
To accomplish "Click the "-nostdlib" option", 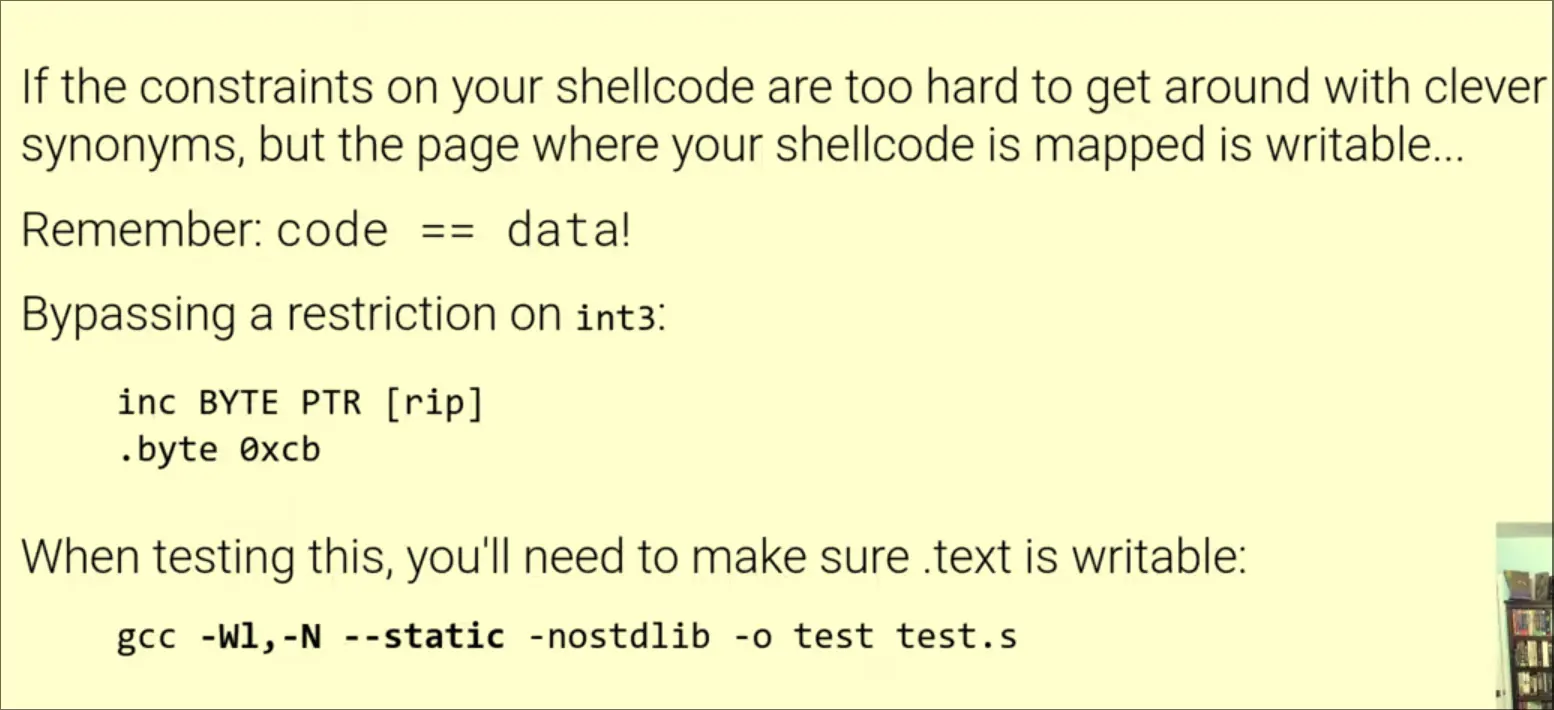I will pos(619,635).
